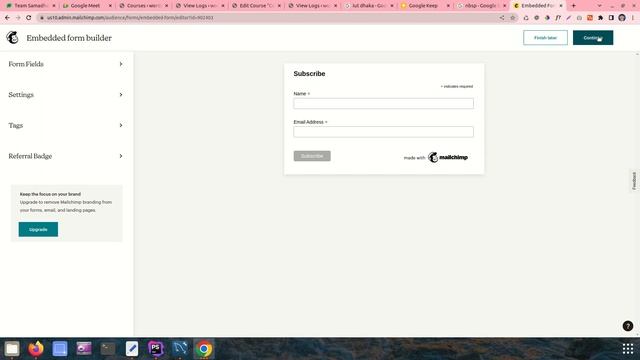Launch Firefox from the dock
Viewport: 640px width, 360px height.
coord(36,349)
